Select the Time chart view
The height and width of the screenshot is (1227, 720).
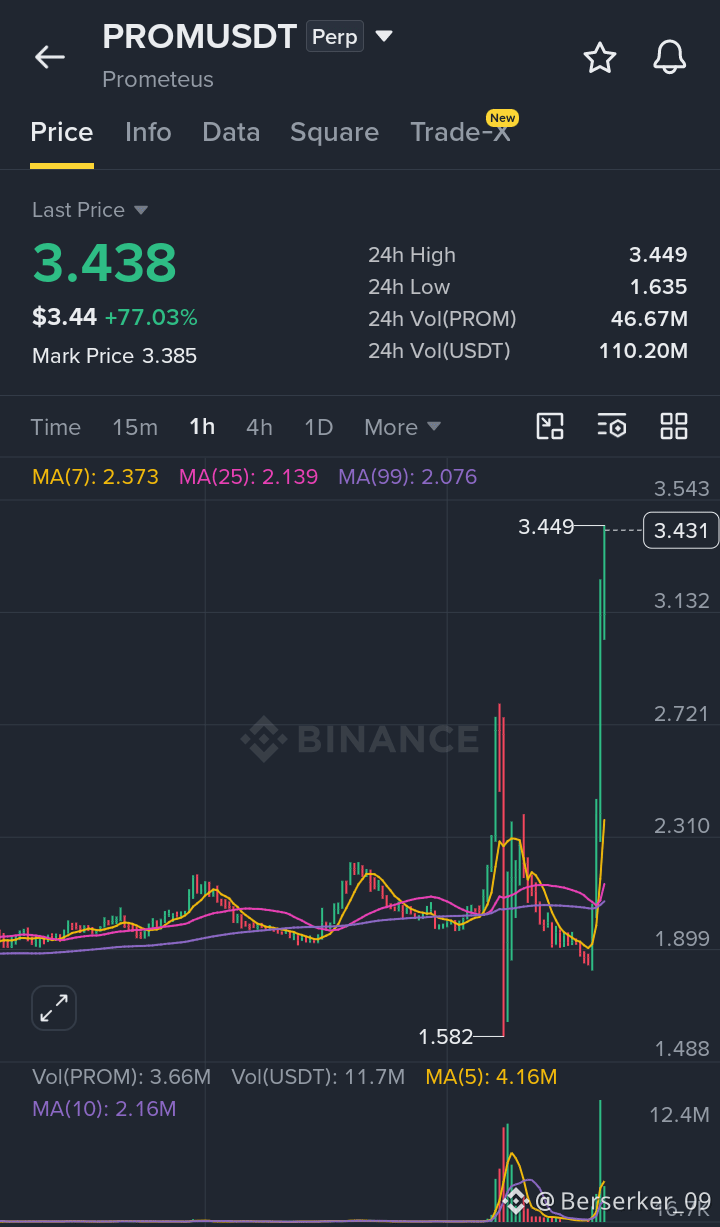tap(56, 427)
